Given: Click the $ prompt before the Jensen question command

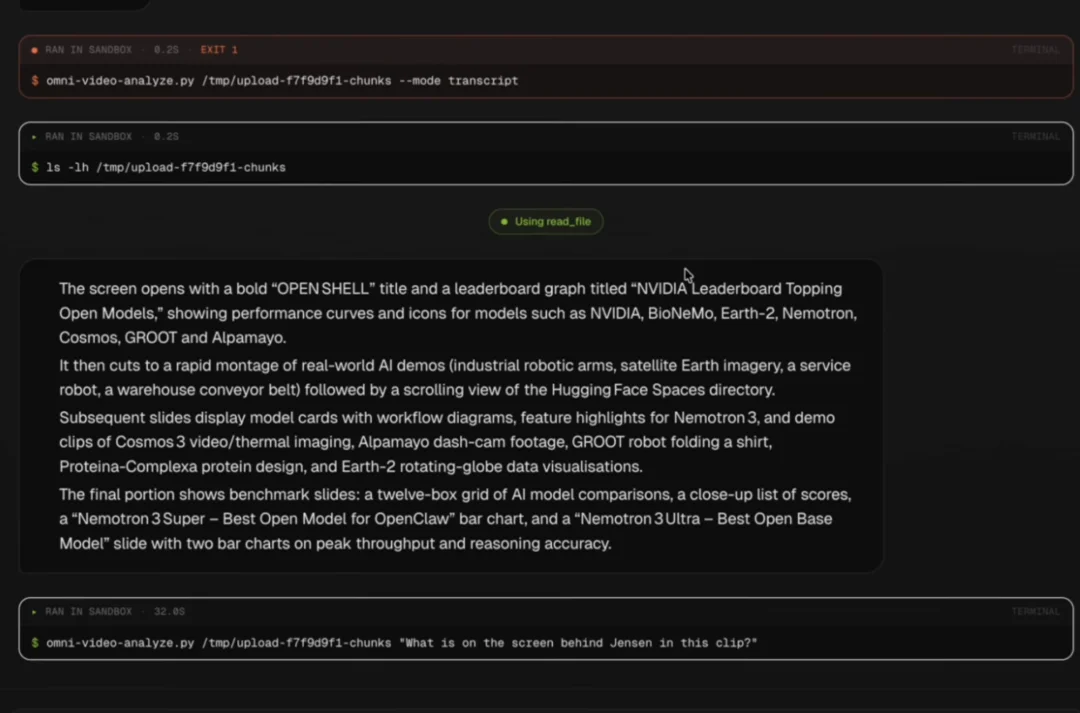Looking at the screenshot, I should click(35, 643).
